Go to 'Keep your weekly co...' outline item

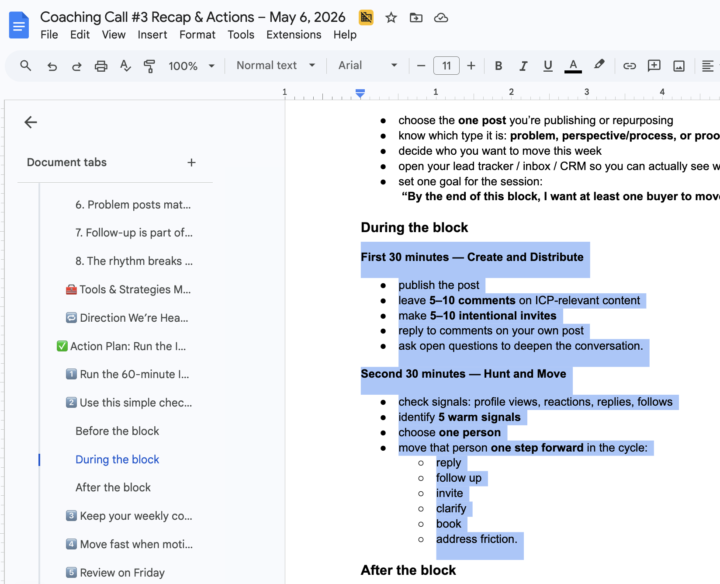pyautogui.click(x=129, y=516)
